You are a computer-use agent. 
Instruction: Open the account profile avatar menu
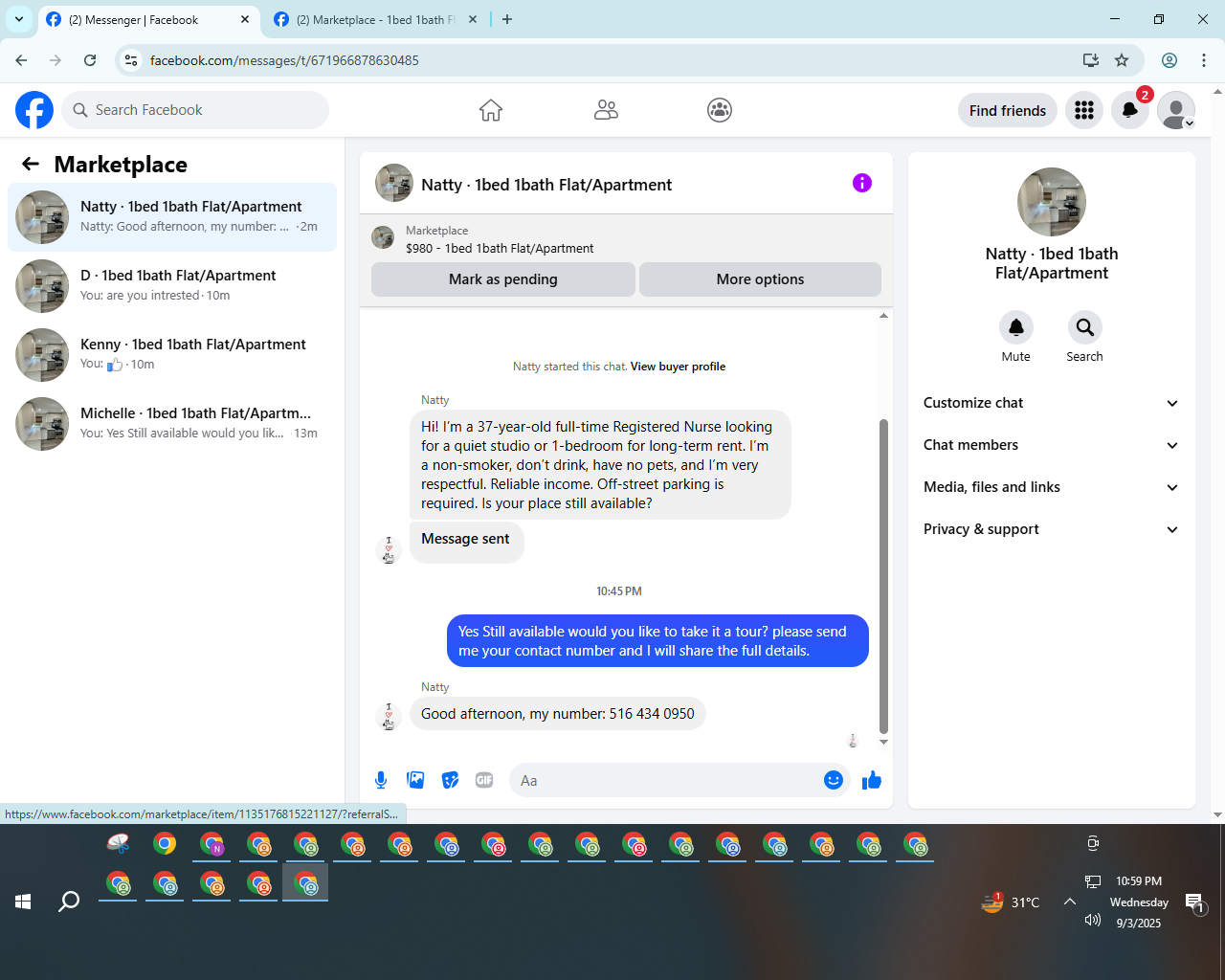[x=1176, y=110]
